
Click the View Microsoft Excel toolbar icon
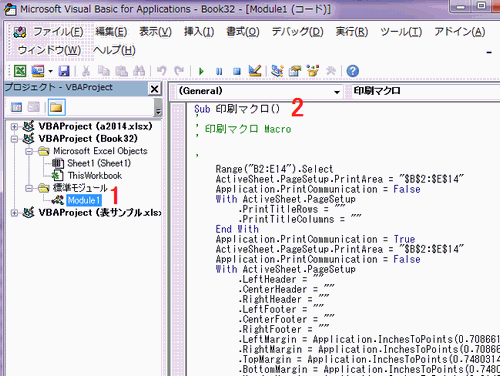(x=20, y=71)
